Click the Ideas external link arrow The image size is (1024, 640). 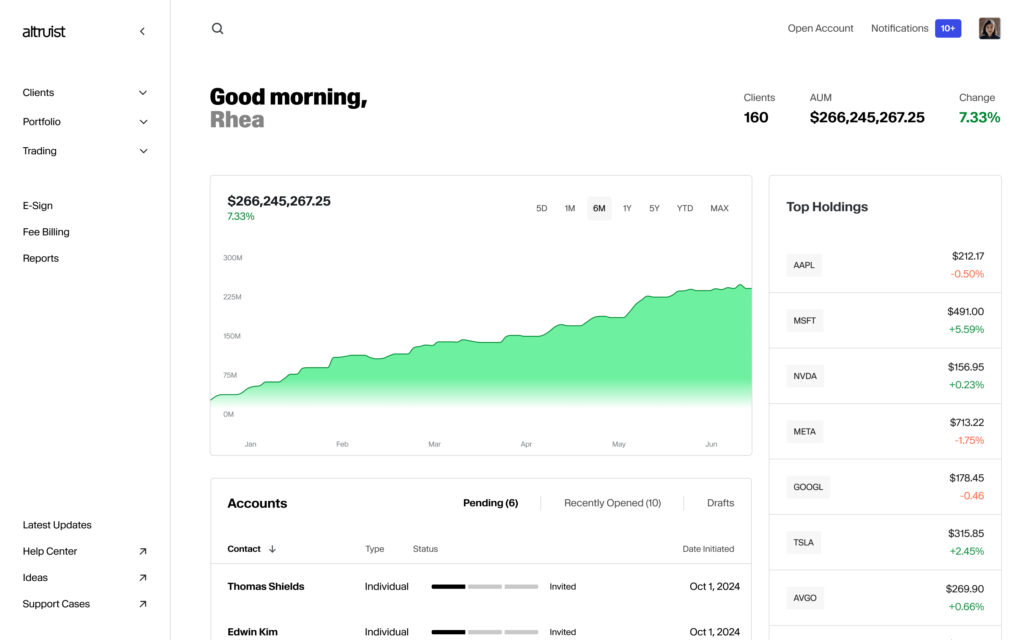(142, 577)
